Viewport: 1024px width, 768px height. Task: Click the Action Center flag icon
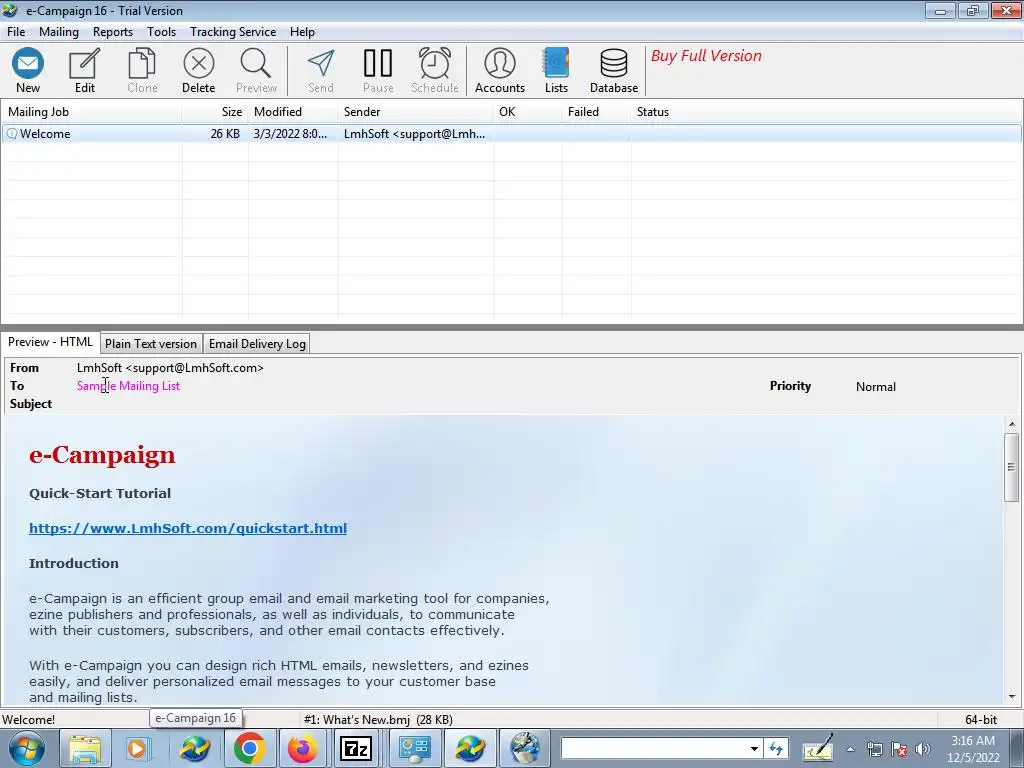tap(899, 749)
